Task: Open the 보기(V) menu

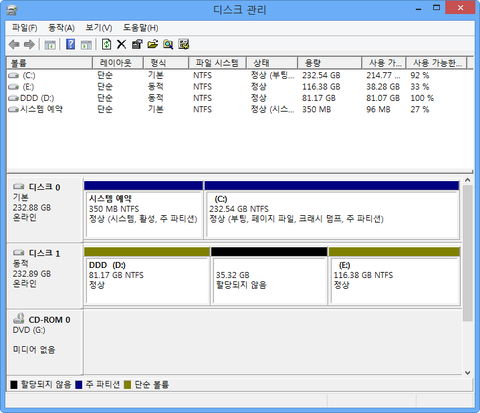Action: 99,28
